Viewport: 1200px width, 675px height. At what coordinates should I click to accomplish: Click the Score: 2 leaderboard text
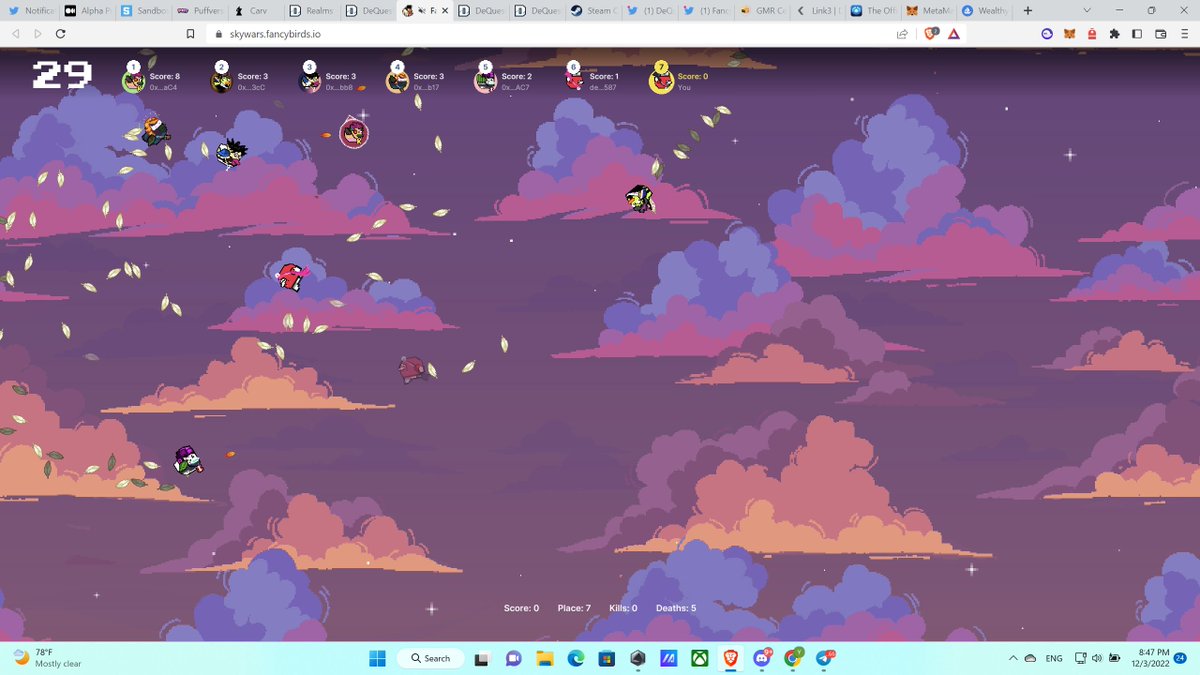pyautogui.click(x=517, y=76)
